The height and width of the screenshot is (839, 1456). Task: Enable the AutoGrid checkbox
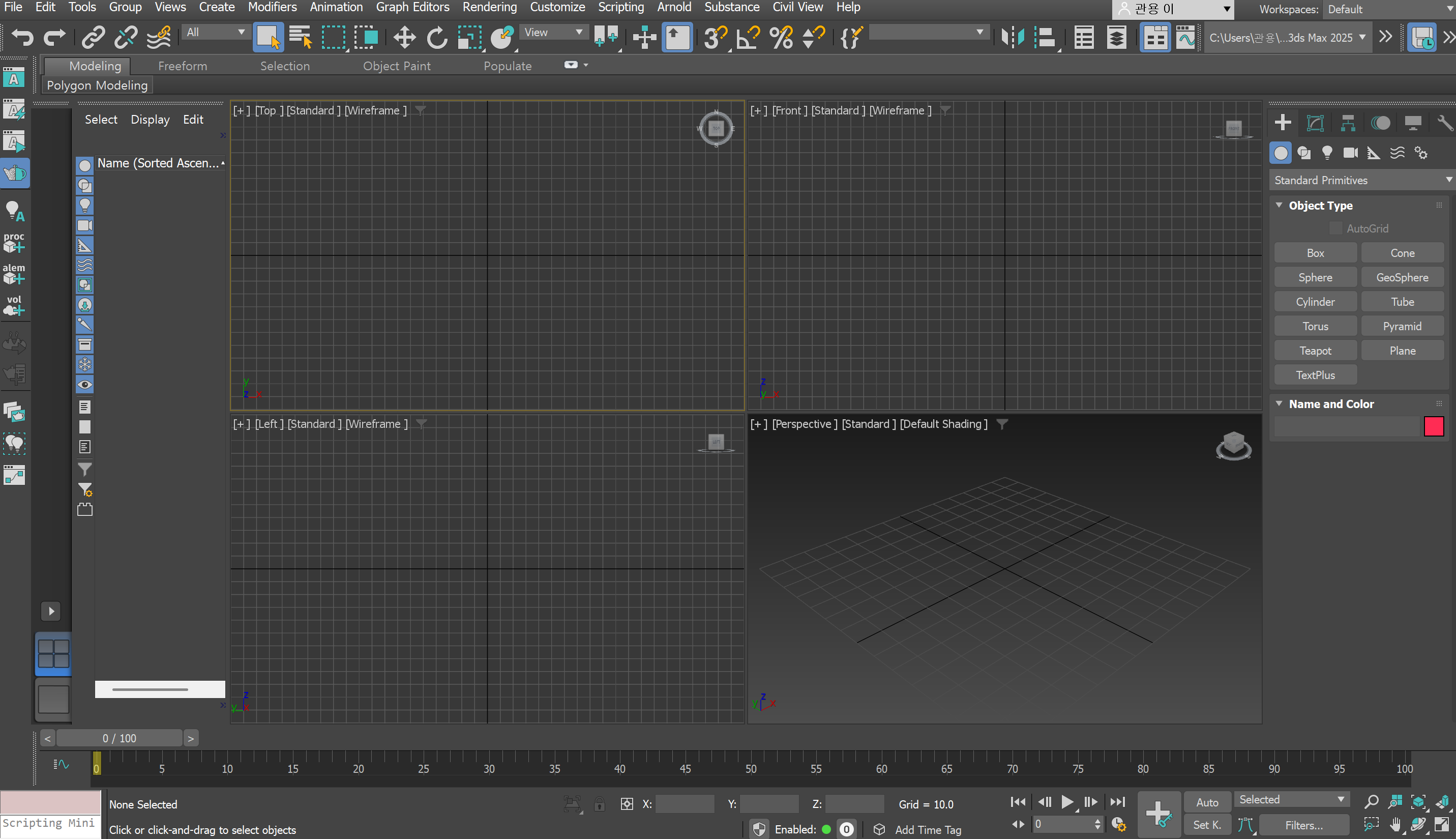[x=1335, y=228]
